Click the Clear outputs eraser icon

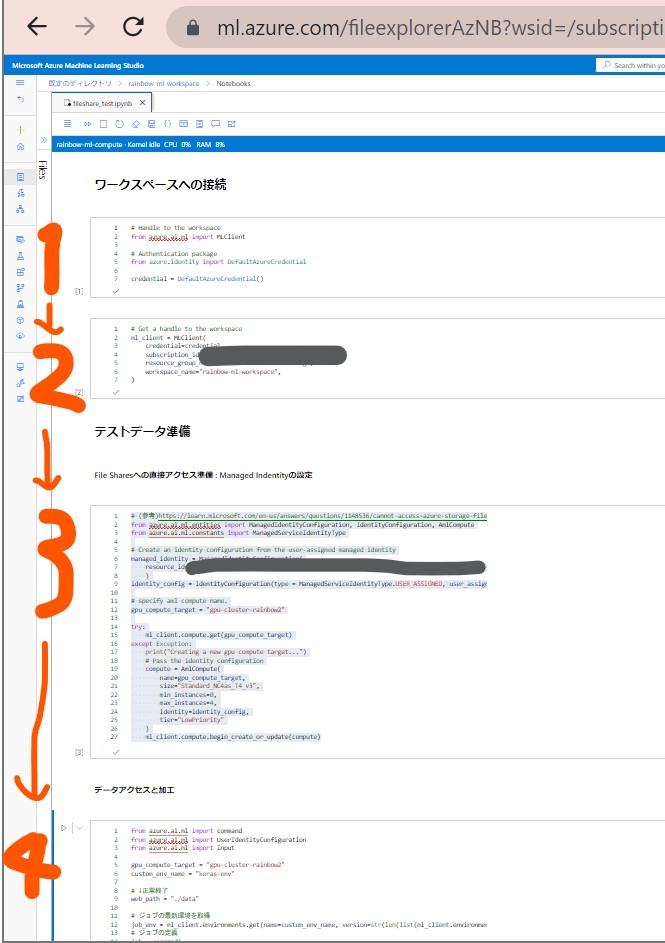[x=135, y=124]
